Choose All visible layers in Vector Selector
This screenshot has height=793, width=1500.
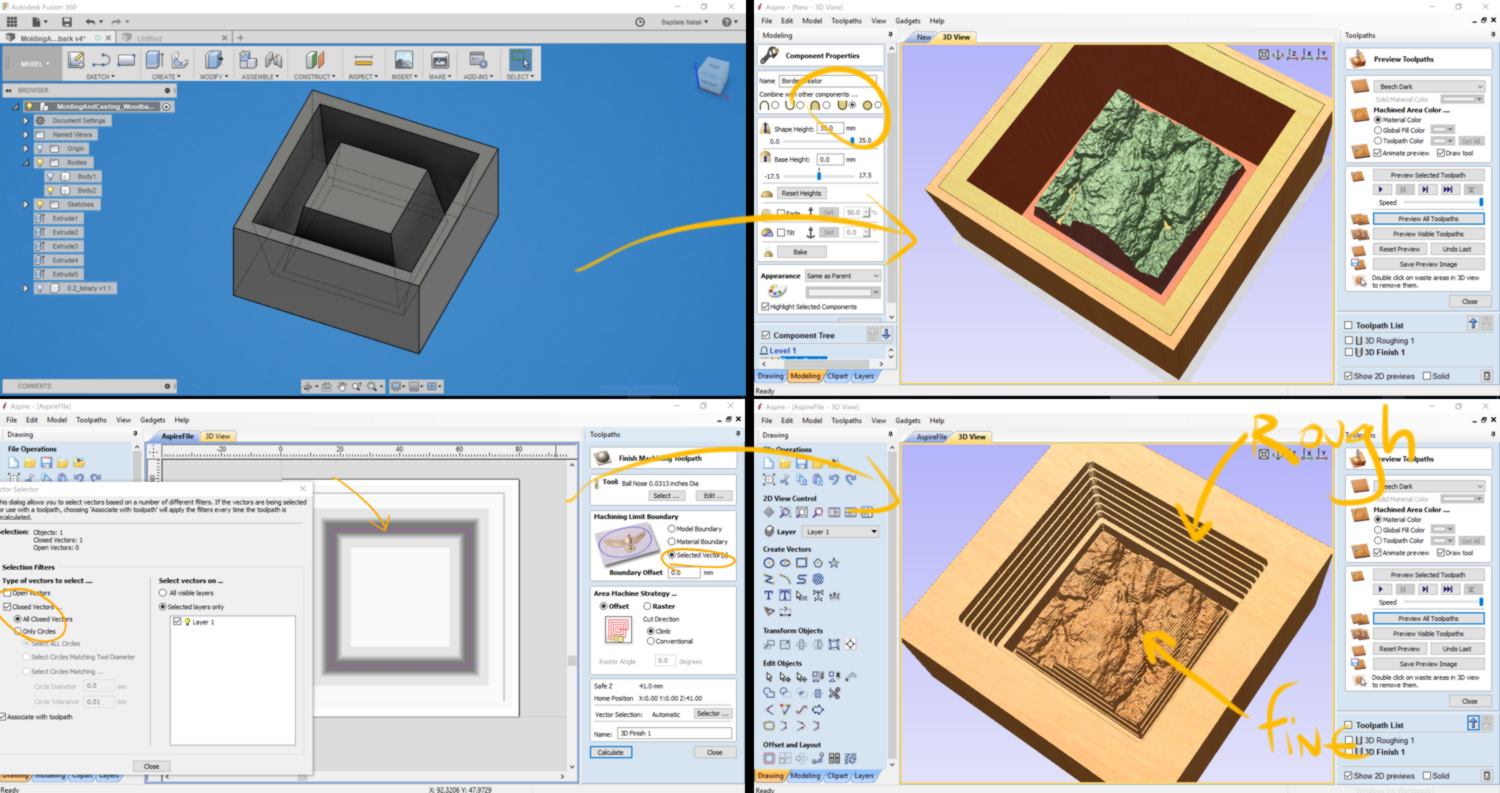pos(163,593)
